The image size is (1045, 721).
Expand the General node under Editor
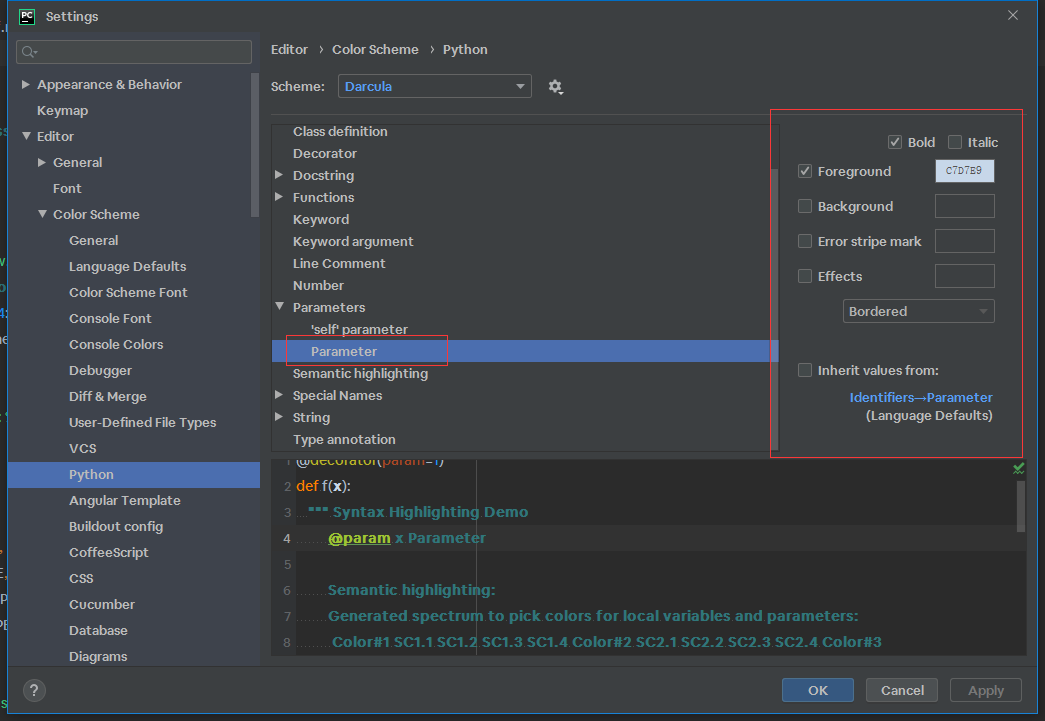coord(42,163)
